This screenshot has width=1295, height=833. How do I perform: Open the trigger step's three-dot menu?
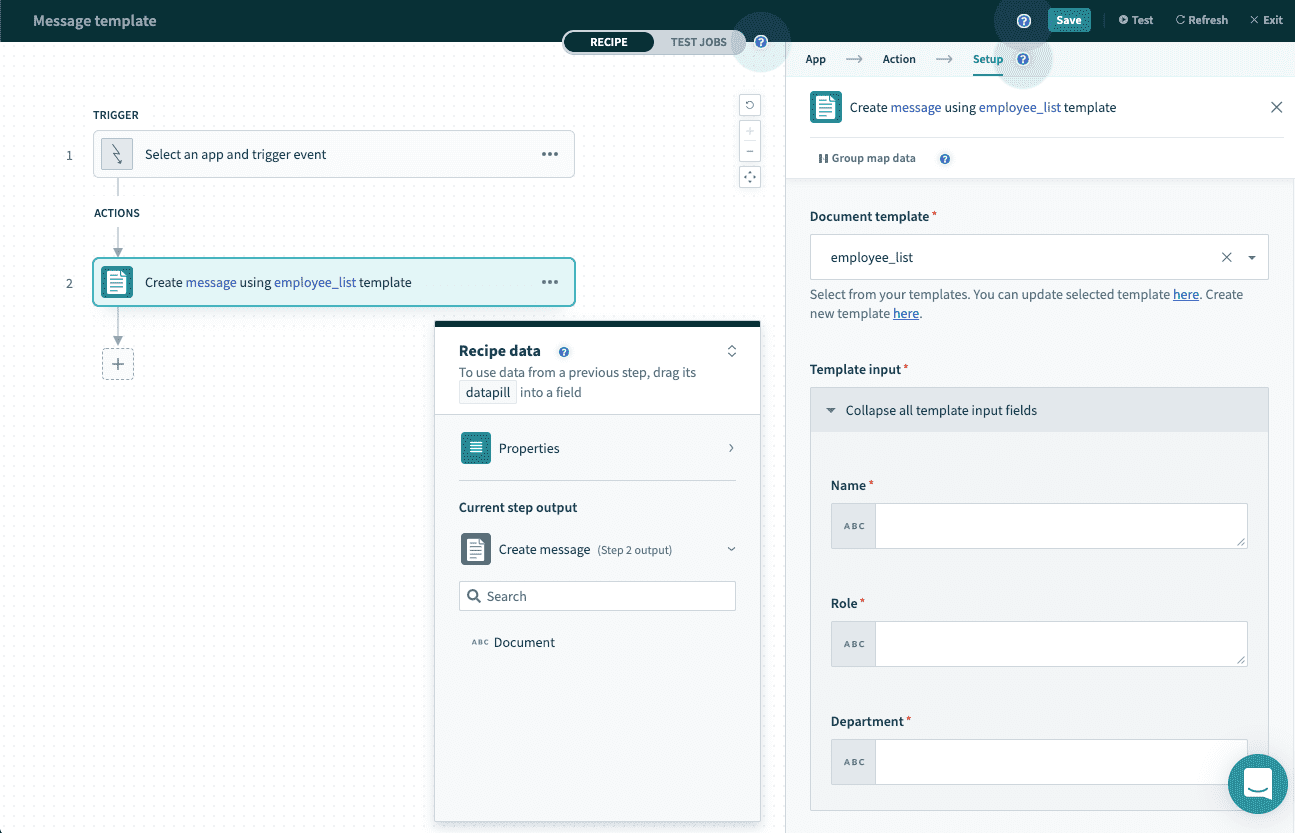550,154
